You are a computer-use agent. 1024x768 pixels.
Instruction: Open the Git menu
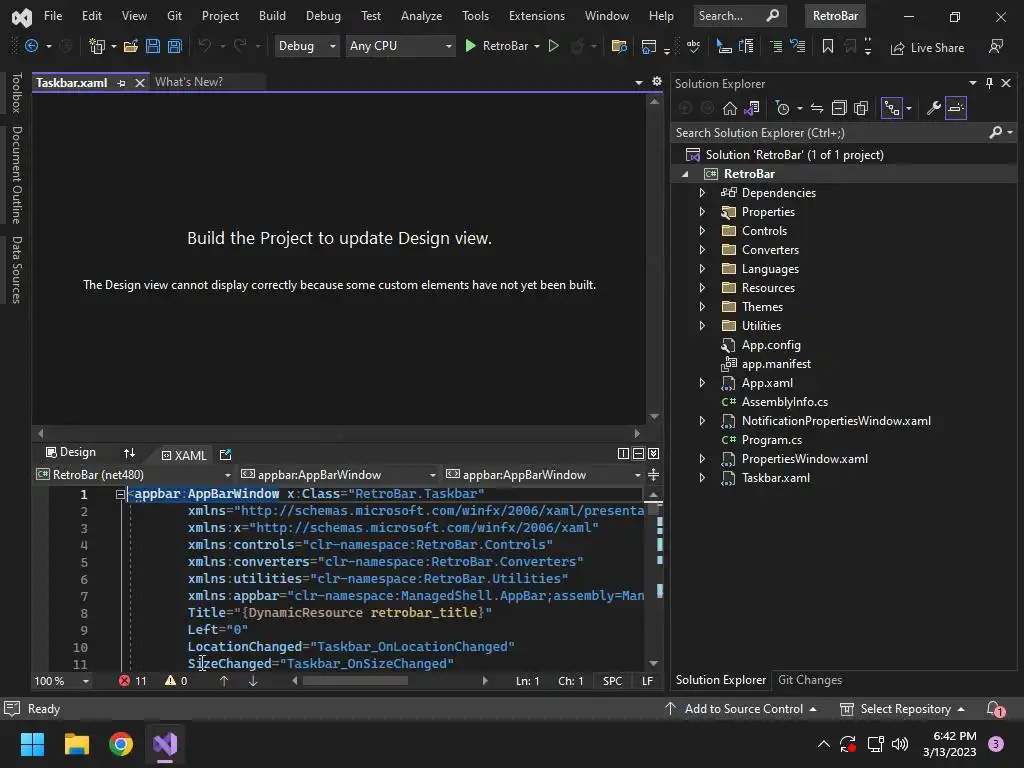tap(174, 16)
